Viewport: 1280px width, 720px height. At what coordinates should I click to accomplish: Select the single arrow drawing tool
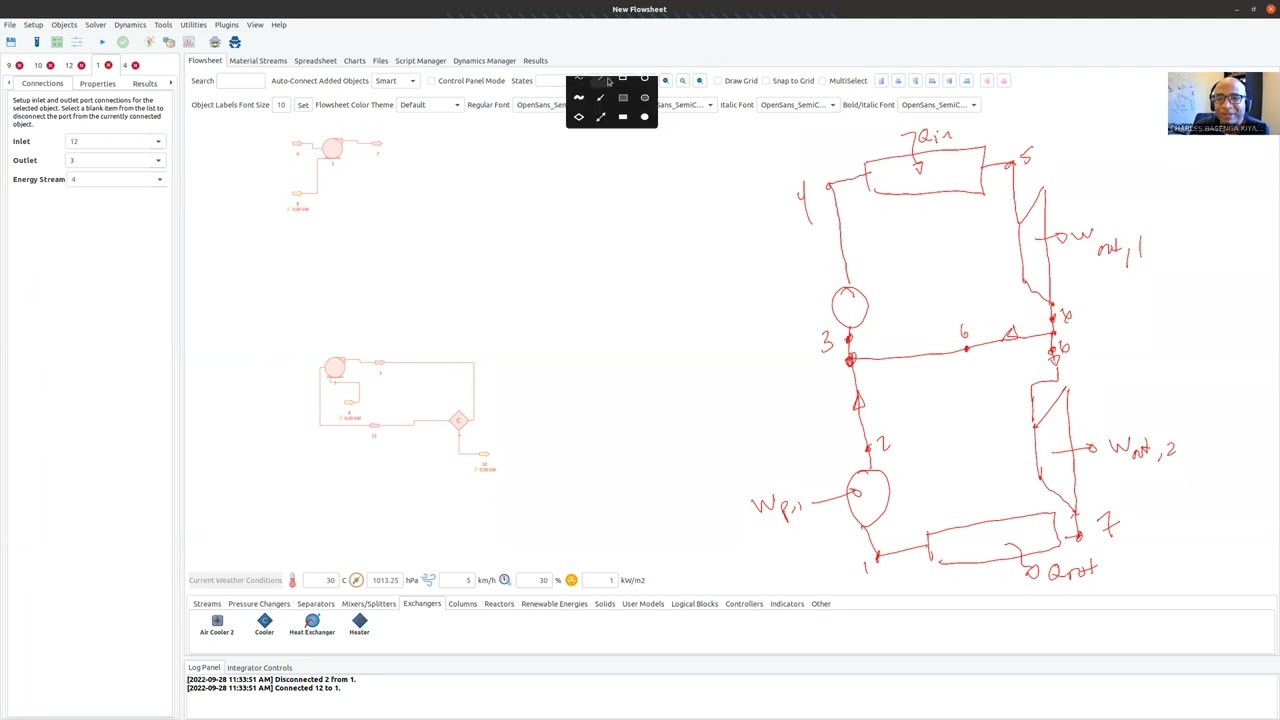click(x=601, y=98)
